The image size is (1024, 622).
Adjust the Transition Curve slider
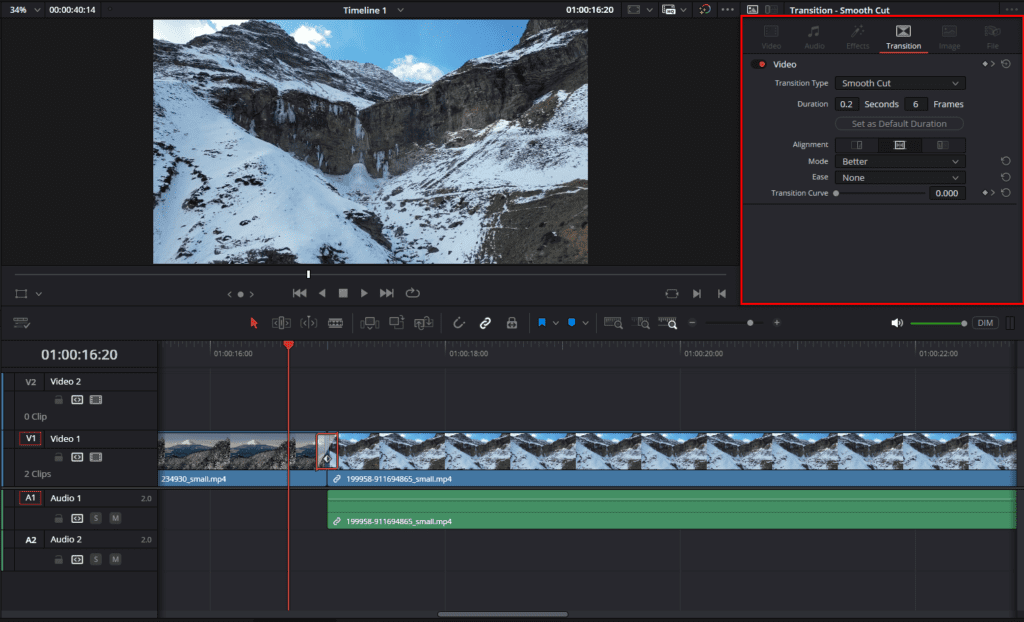[x=836, y=193]
